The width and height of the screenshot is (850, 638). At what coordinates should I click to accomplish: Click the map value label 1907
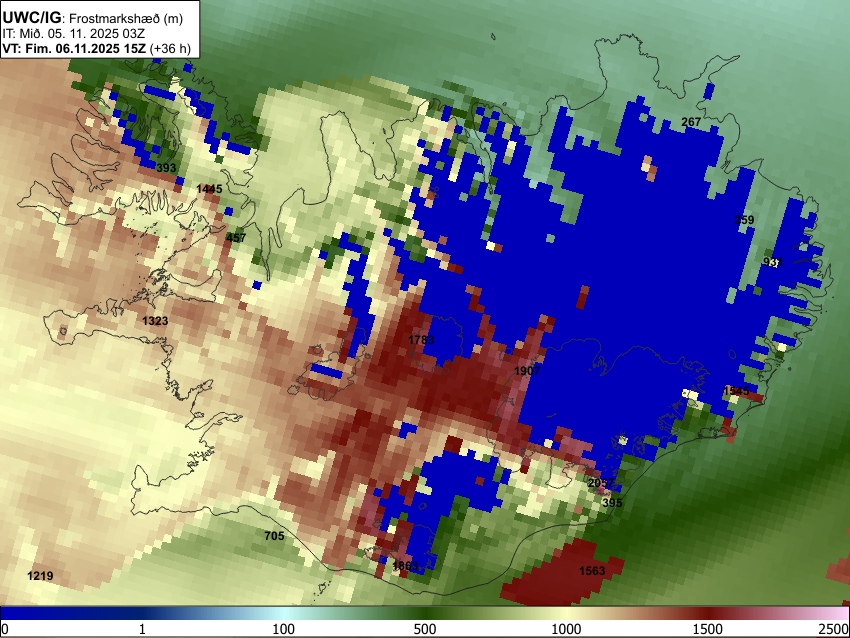(527, 371)
